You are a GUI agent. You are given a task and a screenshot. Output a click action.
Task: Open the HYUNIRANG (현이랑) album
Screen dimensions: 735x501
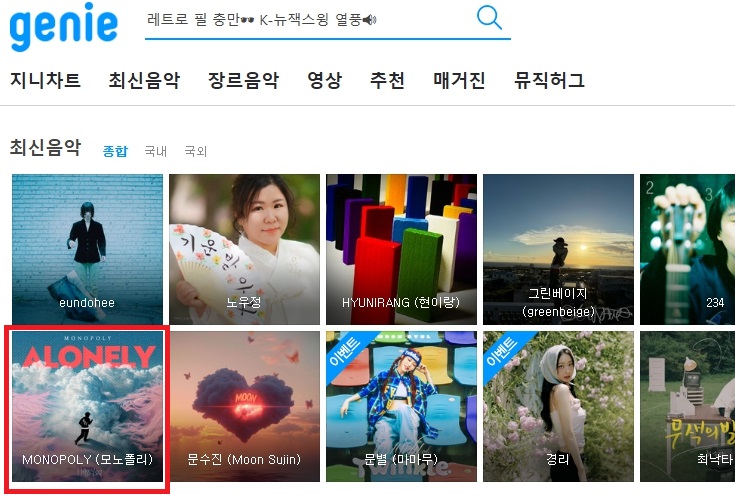[402, 249]
